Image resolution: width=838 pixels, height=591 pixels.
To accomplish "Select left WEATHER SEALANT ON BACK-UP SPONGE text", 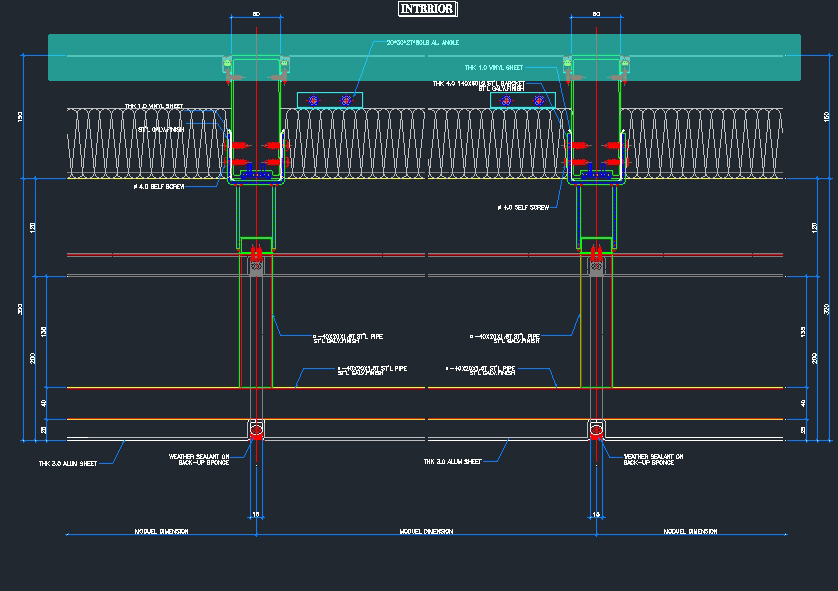I will (x=199, y=459).
